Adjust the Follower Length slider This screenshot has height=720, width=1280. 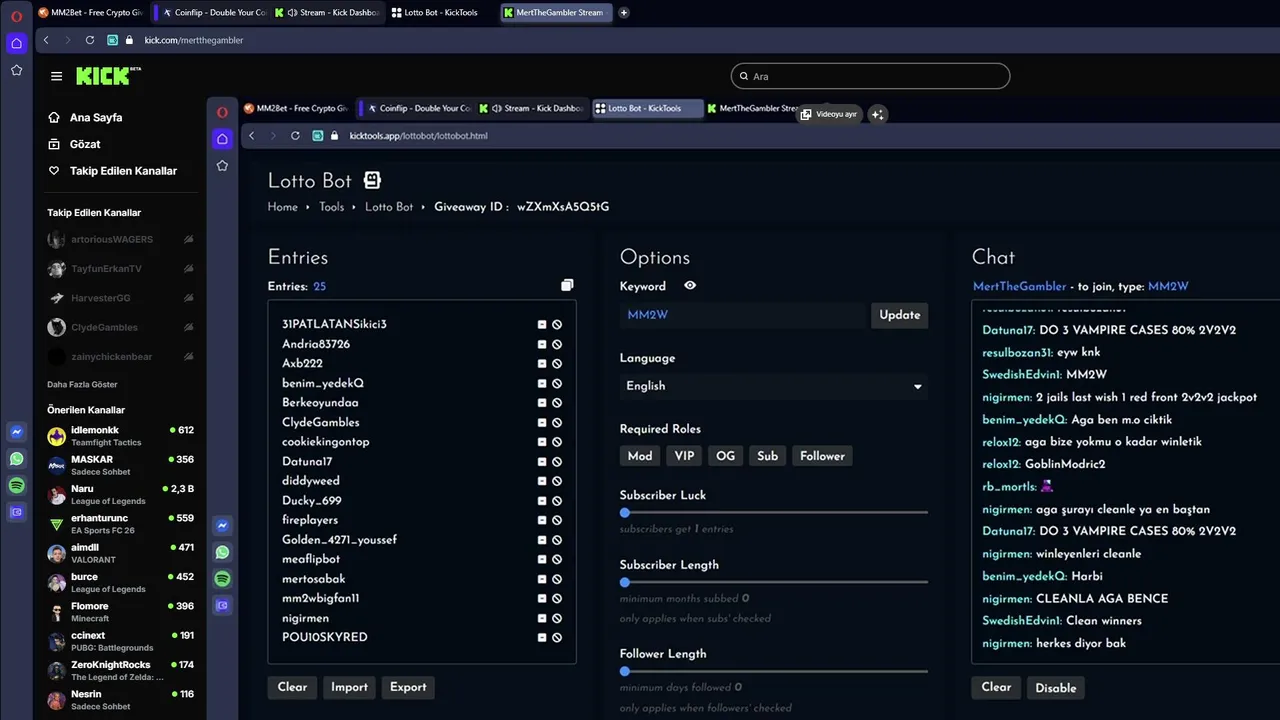pos(774,671)
